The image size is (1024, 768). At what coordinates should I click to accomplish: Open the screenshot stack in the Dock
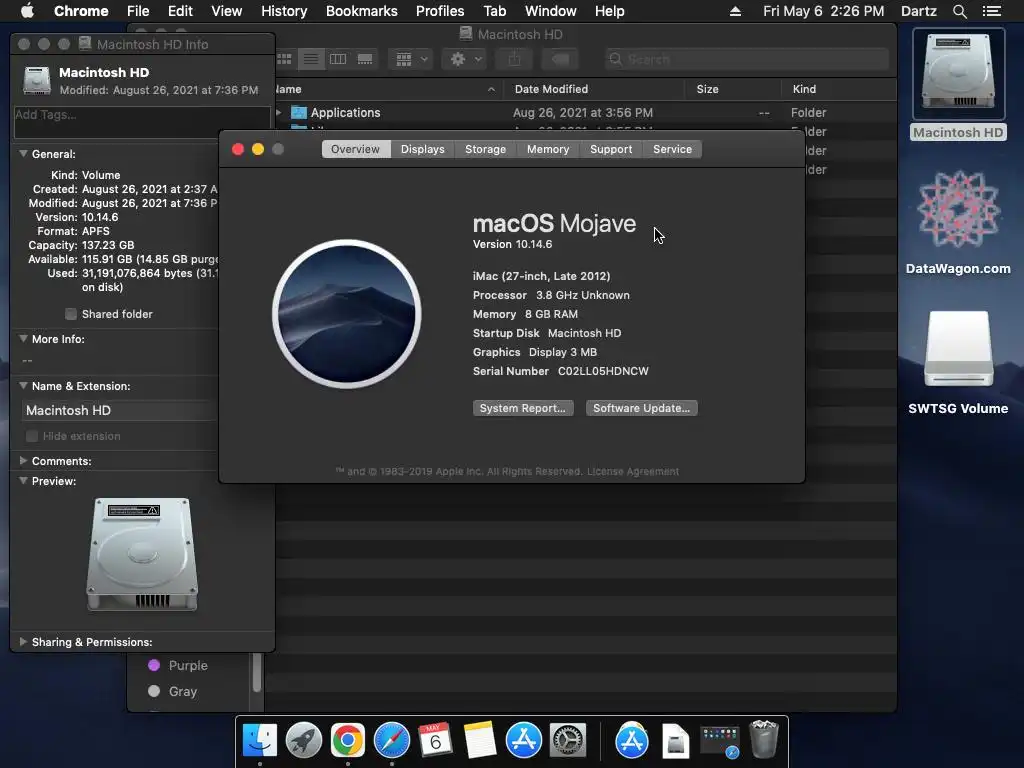pyautogui.click(x=719, y=742)
